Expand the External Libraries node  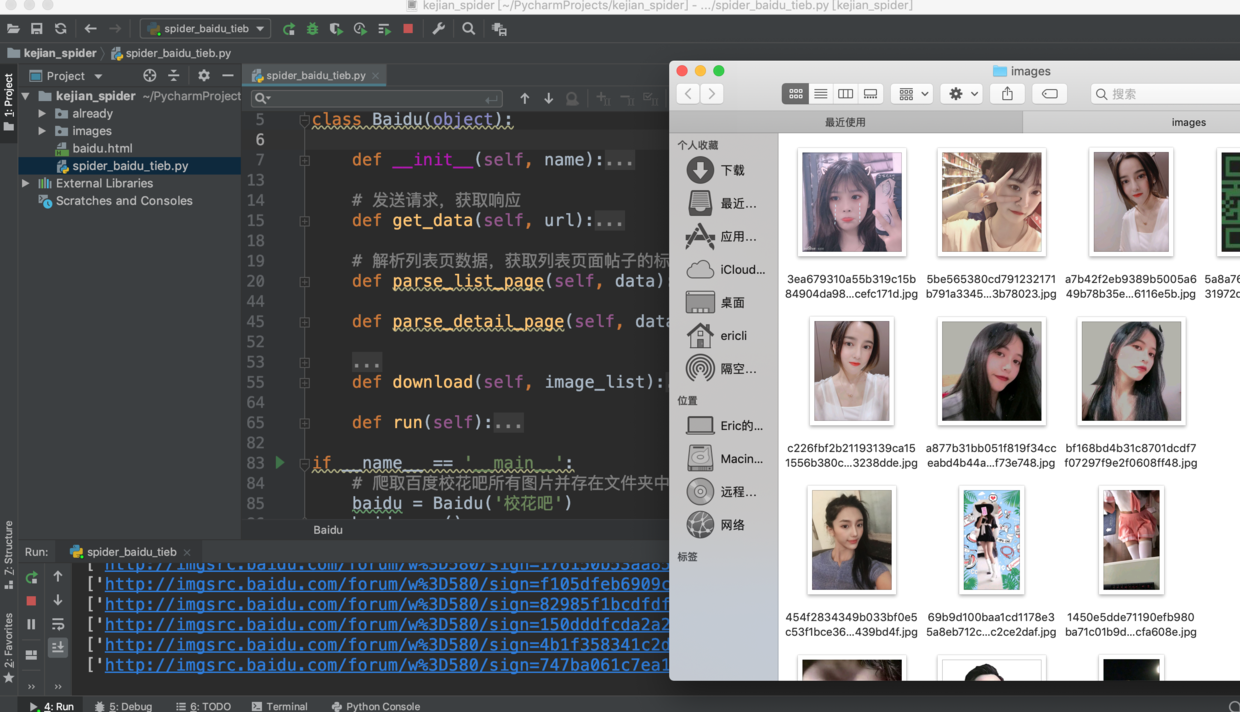[x=26, y=184]
